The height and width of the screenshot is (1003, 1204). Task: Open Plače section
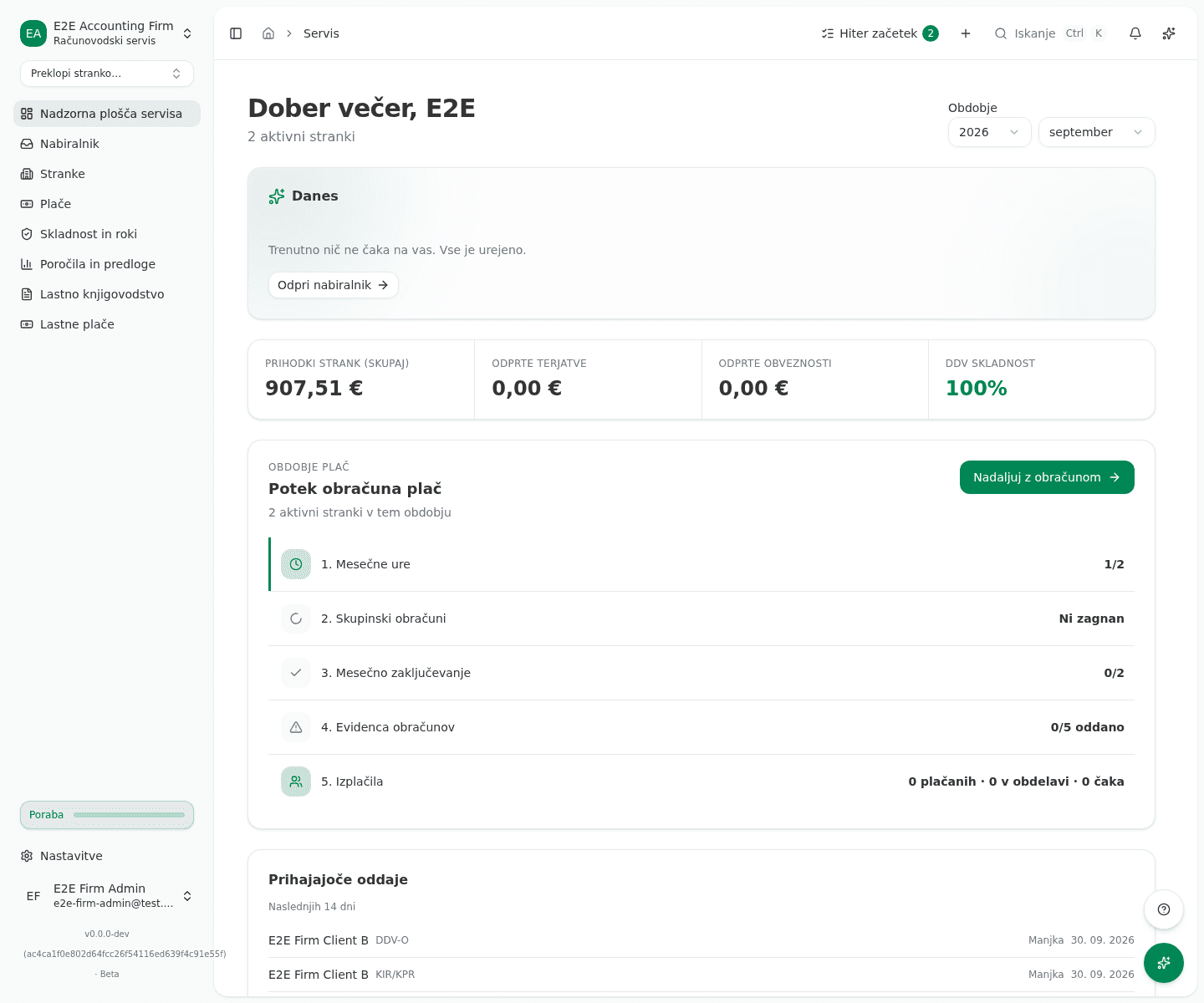coord(107,204)
